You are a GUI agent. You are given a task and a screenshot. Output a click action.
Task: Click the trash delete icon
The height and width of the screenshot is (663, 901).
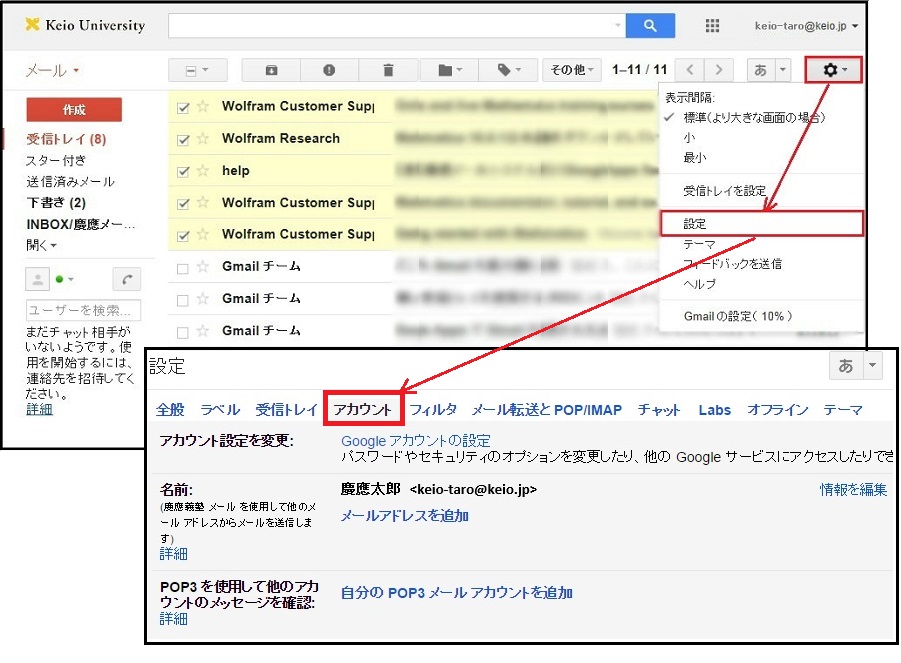click(x=388, y=70)
